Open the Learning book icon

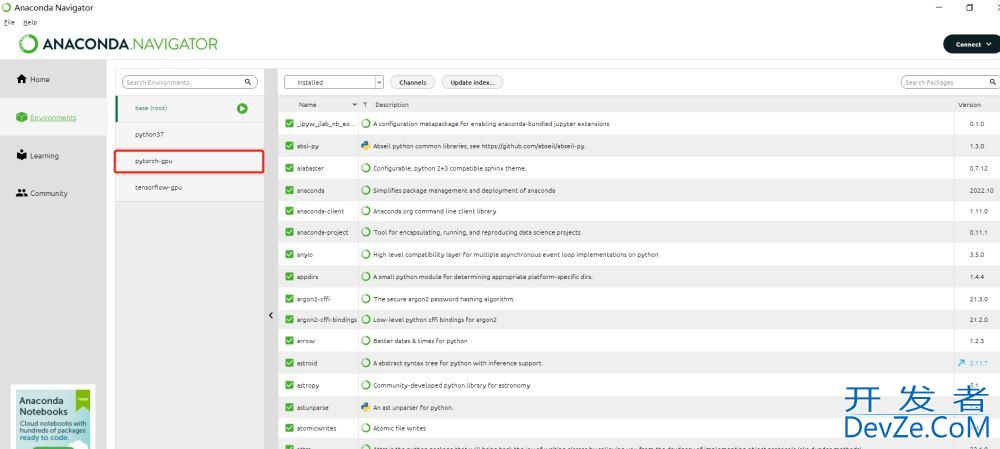[x=22, y=155]
